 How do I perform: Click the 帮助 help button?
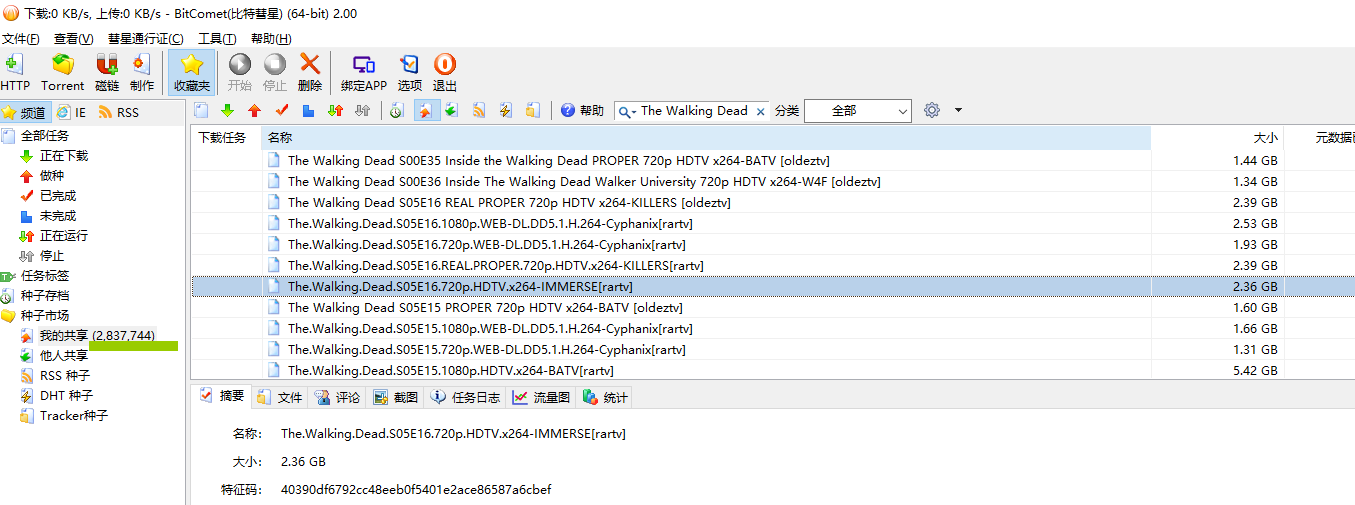coord(582,111)
